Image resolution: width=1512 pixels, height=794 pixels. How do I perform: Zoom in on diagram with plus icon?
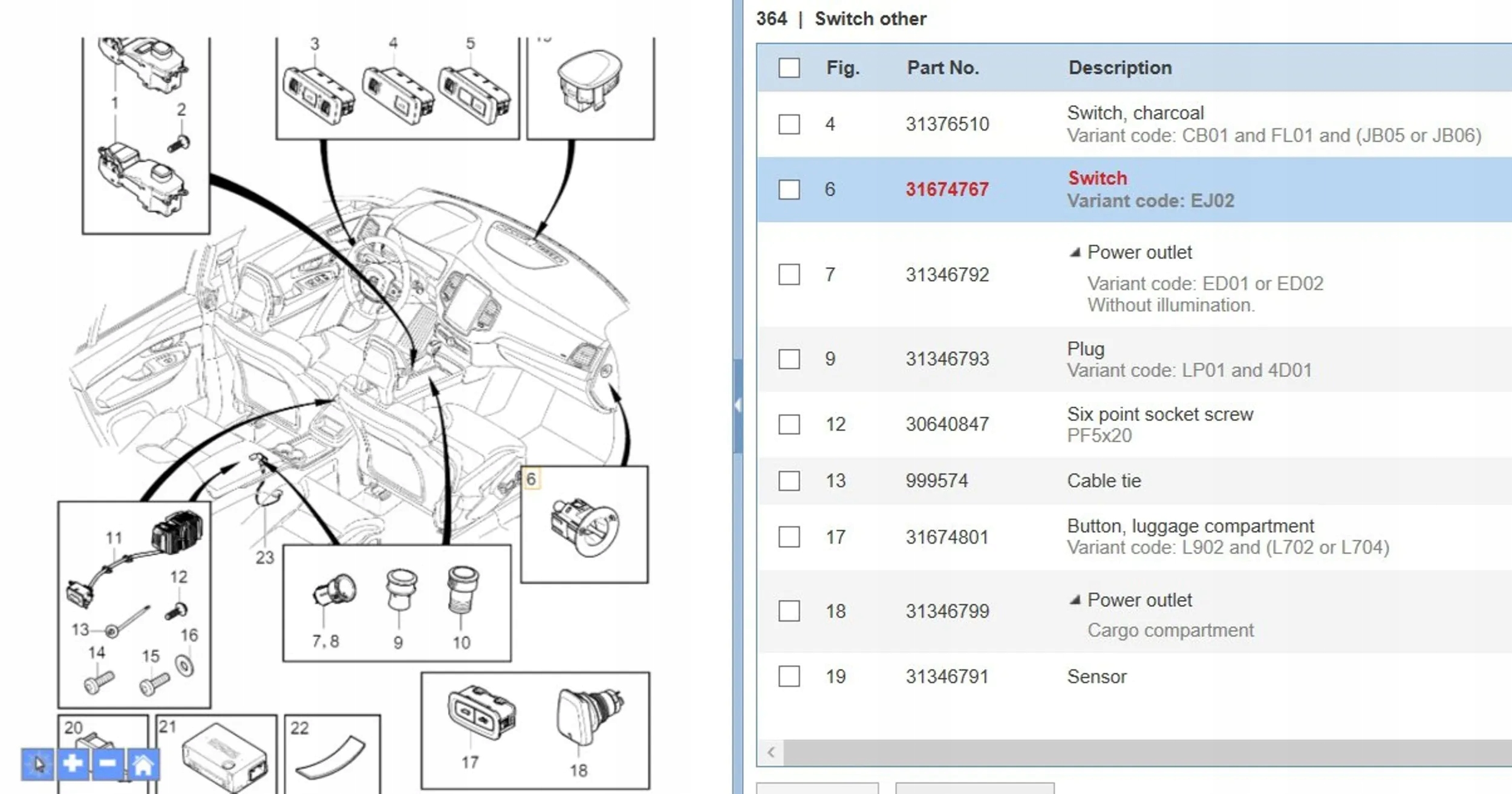73,764
